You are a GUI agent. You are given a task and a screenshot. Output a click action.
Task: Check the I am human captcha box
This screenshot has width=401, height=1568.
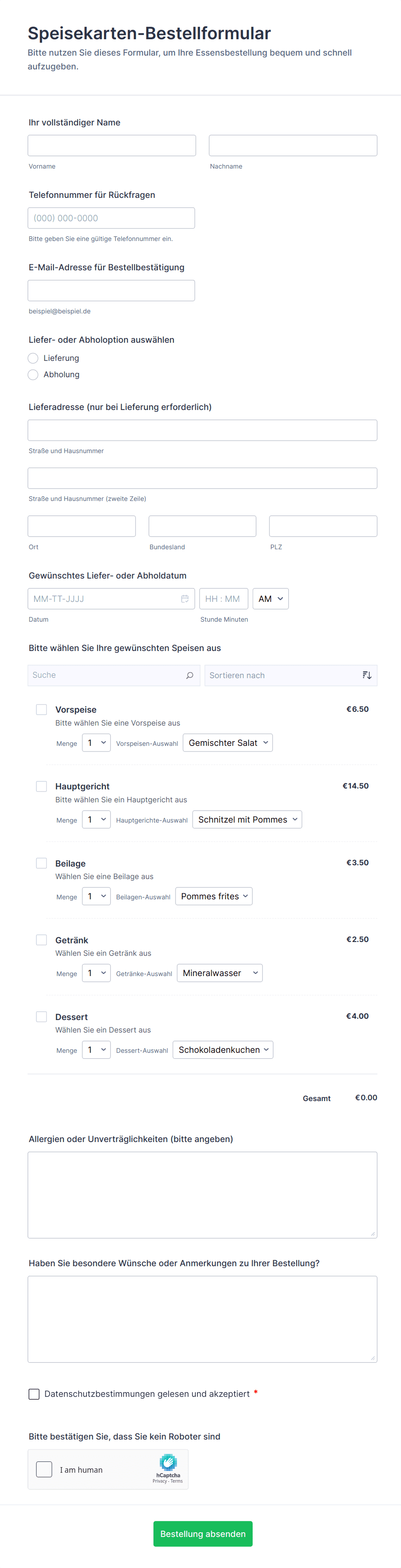click(44, 1469)
